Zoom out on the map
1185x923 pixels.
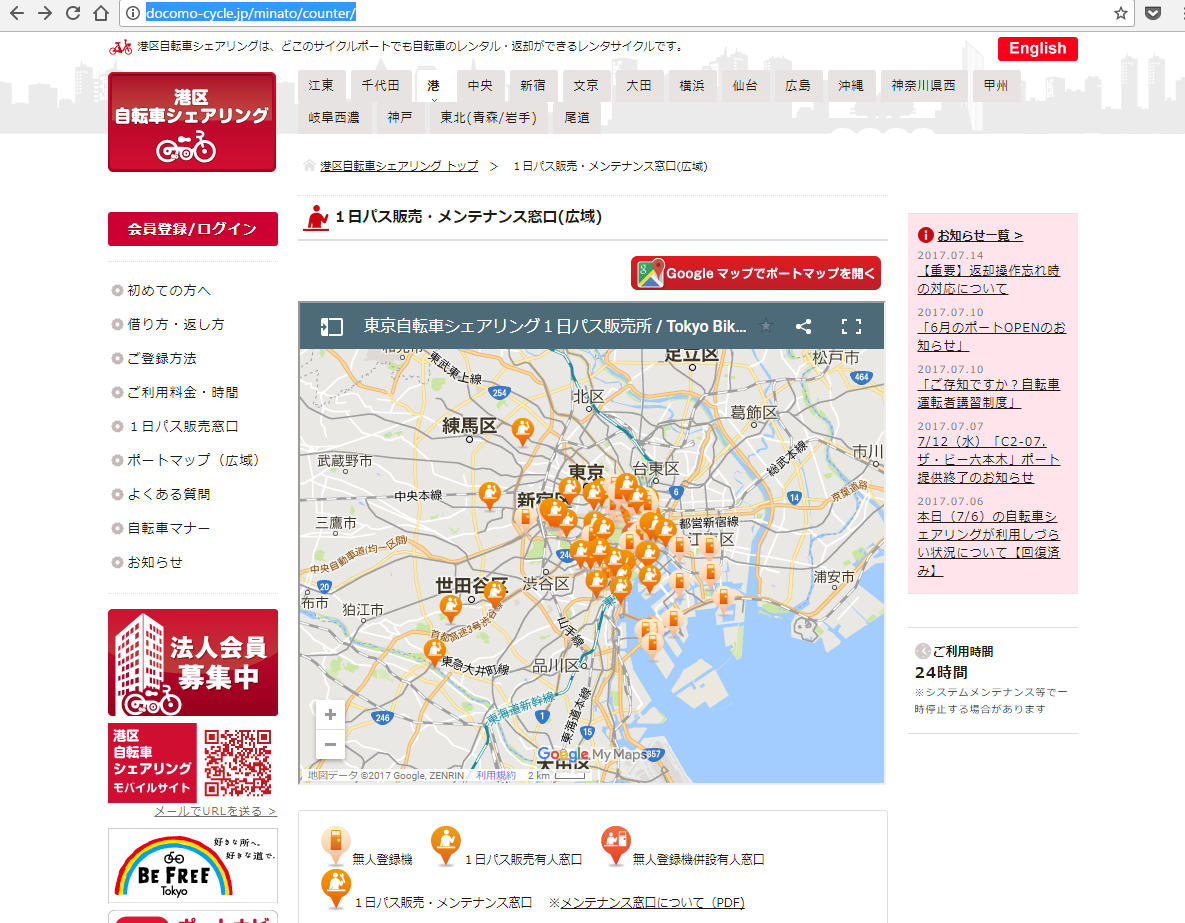(x=330, y=745)
